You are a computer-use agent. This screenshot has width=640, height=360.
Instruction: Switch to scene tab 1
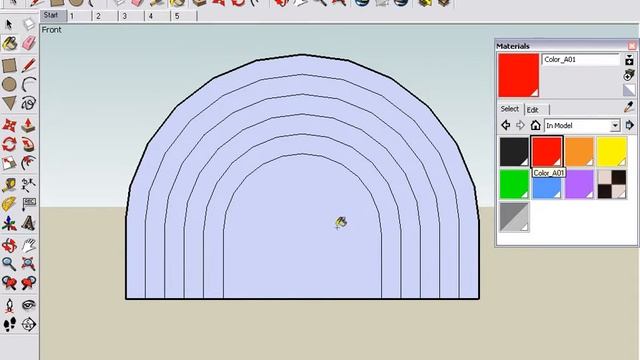click(x=79, y=16)
